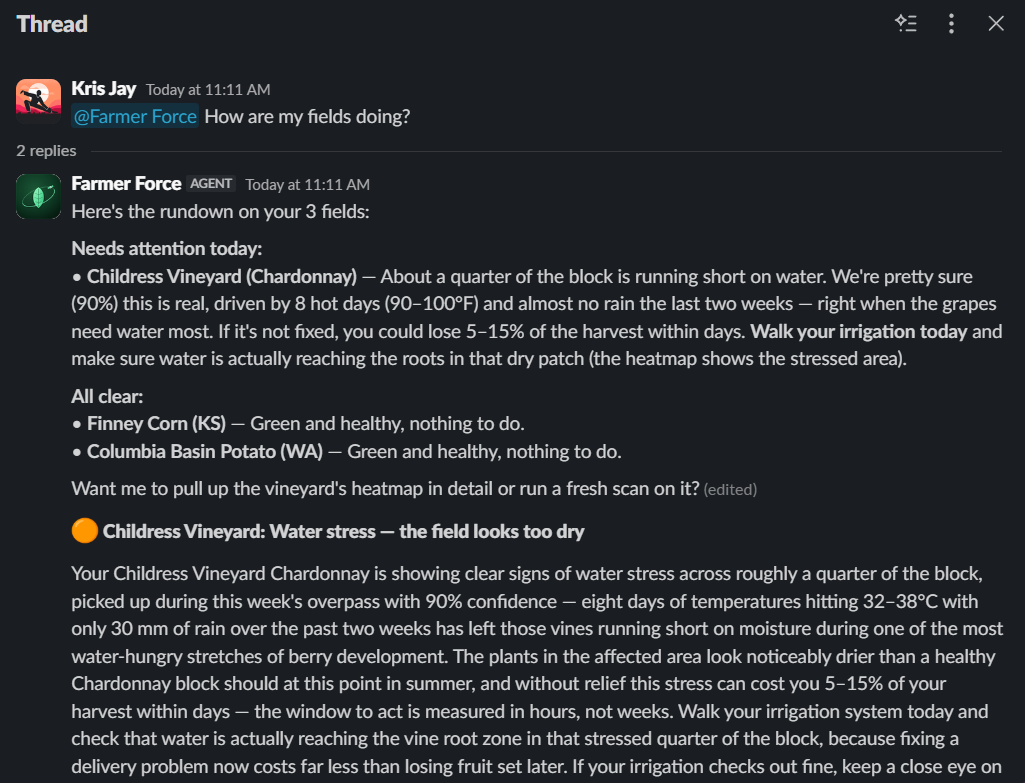Click the AGENT badge next to Farmer Force
This screenshot has height=783, width=1025.
[211, 184]
